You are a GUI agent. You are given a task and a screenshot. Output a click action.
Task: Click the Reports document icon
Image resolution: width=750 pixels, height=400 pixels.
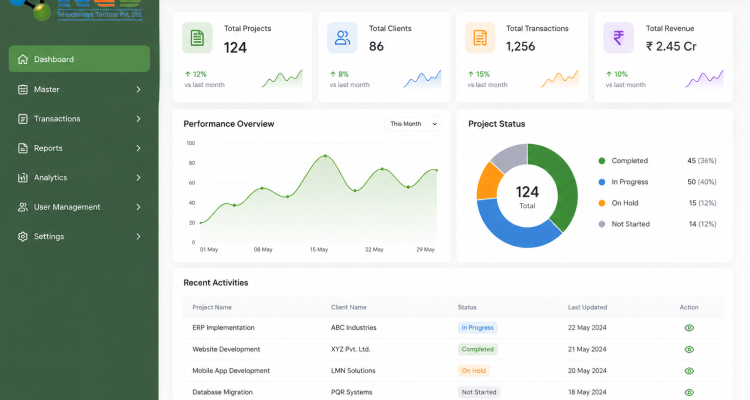coord(22,148)
